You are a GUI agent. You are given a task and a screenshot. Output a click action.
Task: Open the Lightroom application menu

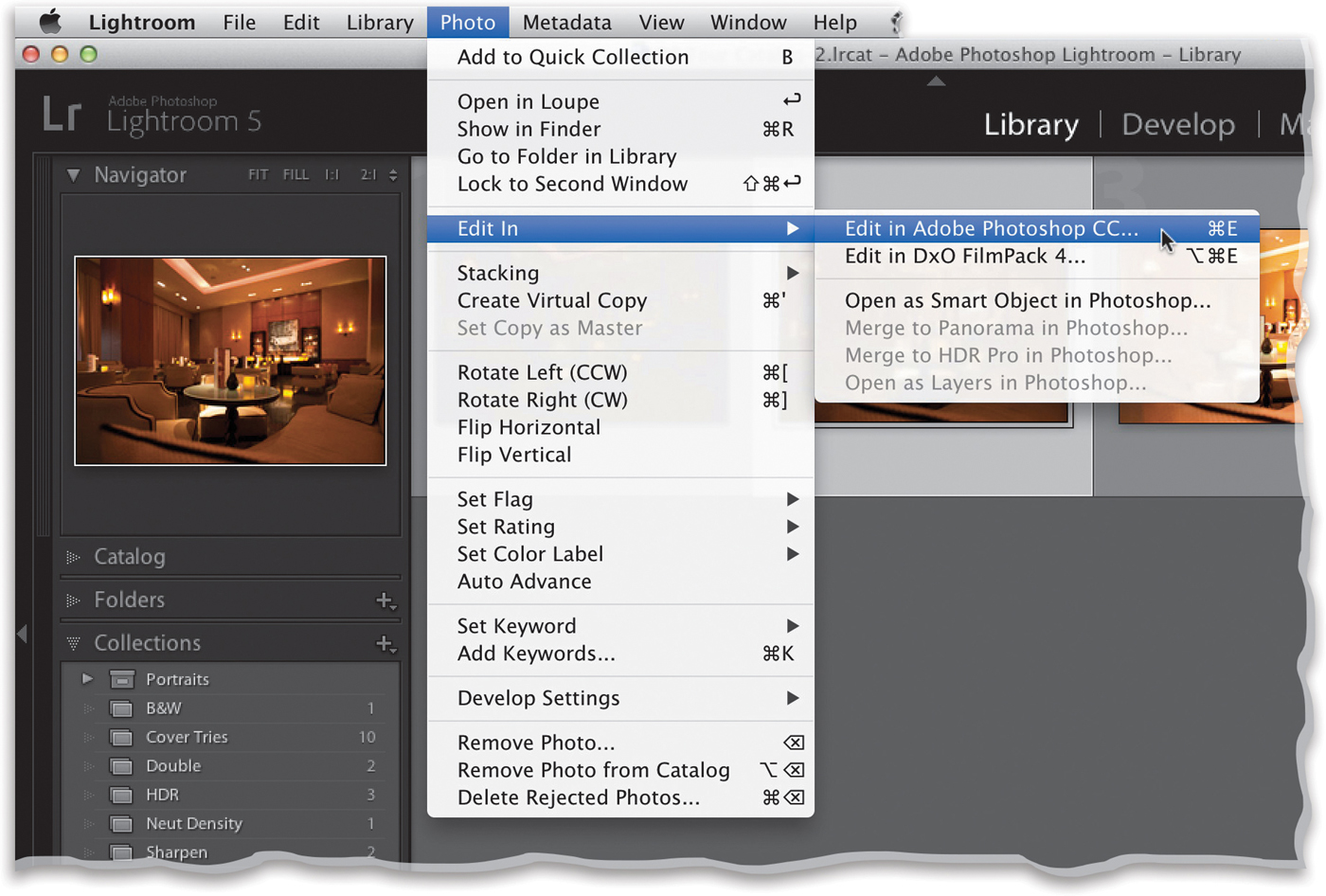click(x=142, y=22)
